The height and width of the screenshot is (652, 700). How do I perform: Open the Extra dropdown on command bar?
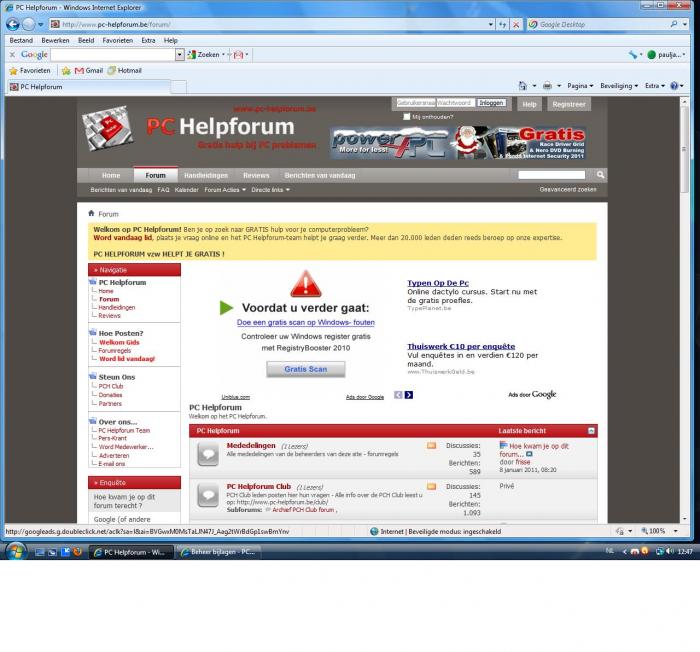click(654, 85)
